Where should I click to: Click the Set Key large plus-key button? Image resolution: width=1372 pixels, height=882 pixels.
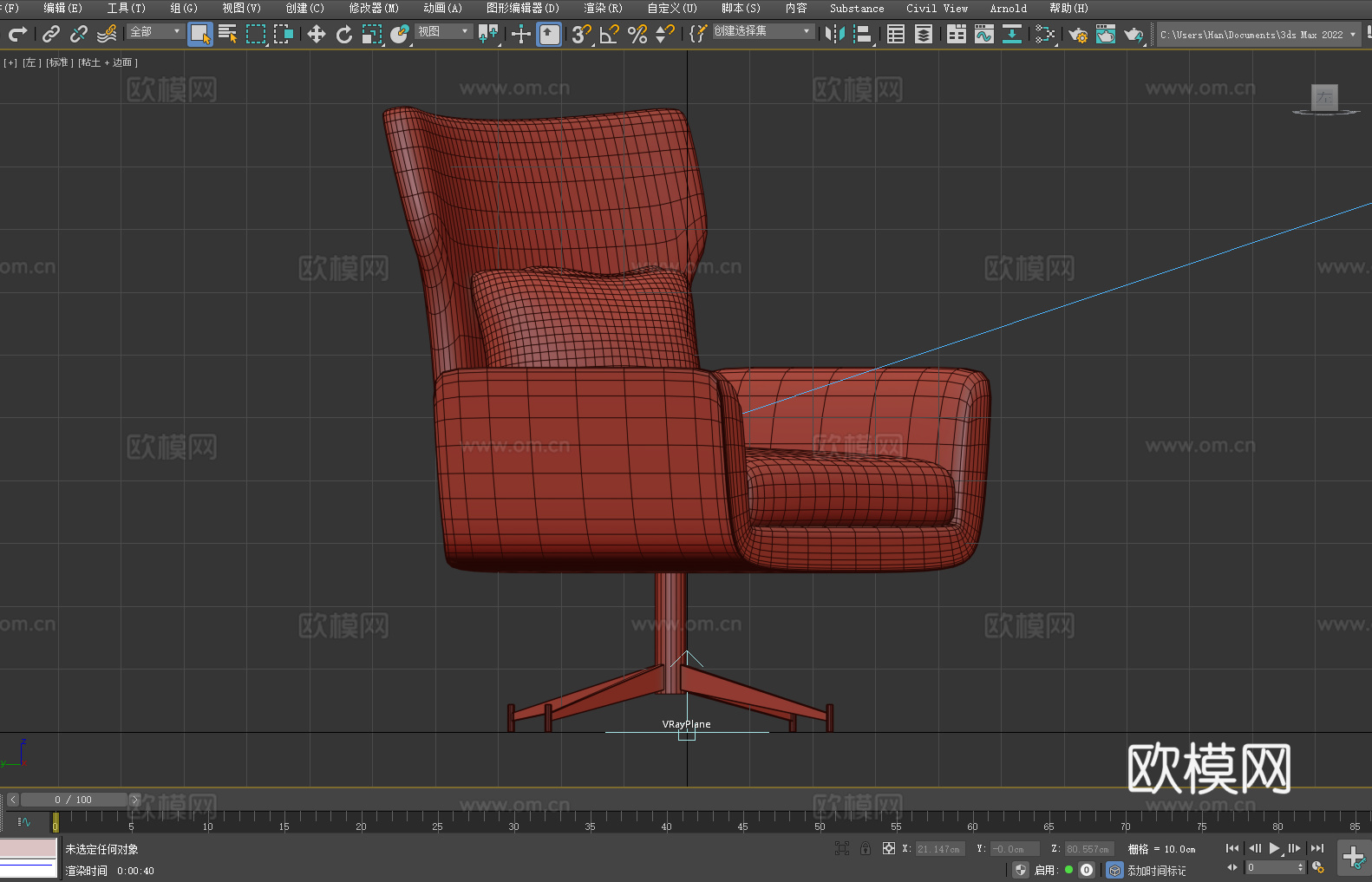pos(1354,858)
